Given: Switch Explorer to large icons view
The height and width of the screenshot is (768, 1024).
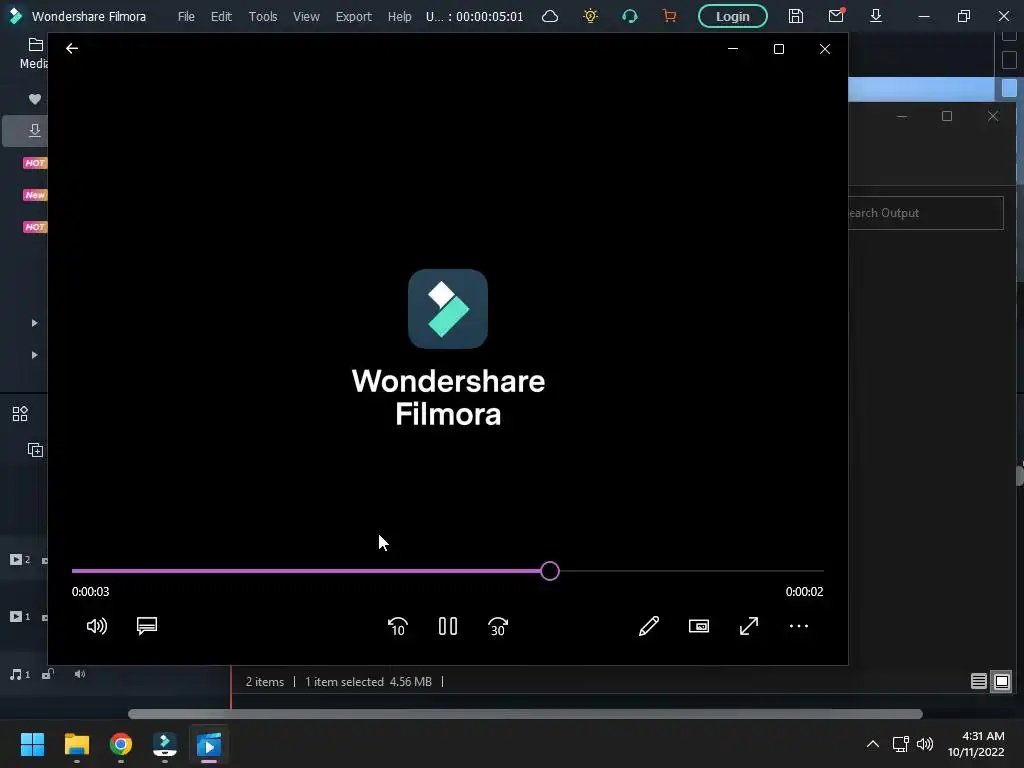Looking at the screenshot, I should [x=1002, y=682].
